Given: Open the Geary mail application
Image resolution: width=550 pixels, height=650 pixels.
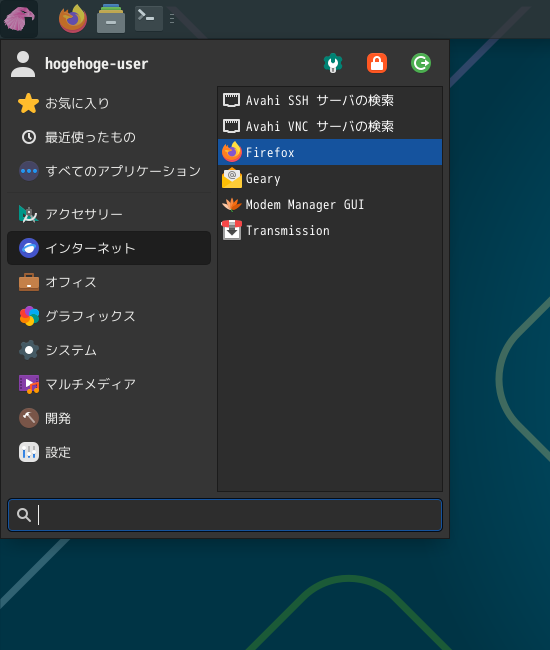Looking at the screenshot, I should click(x=330, y=178).
